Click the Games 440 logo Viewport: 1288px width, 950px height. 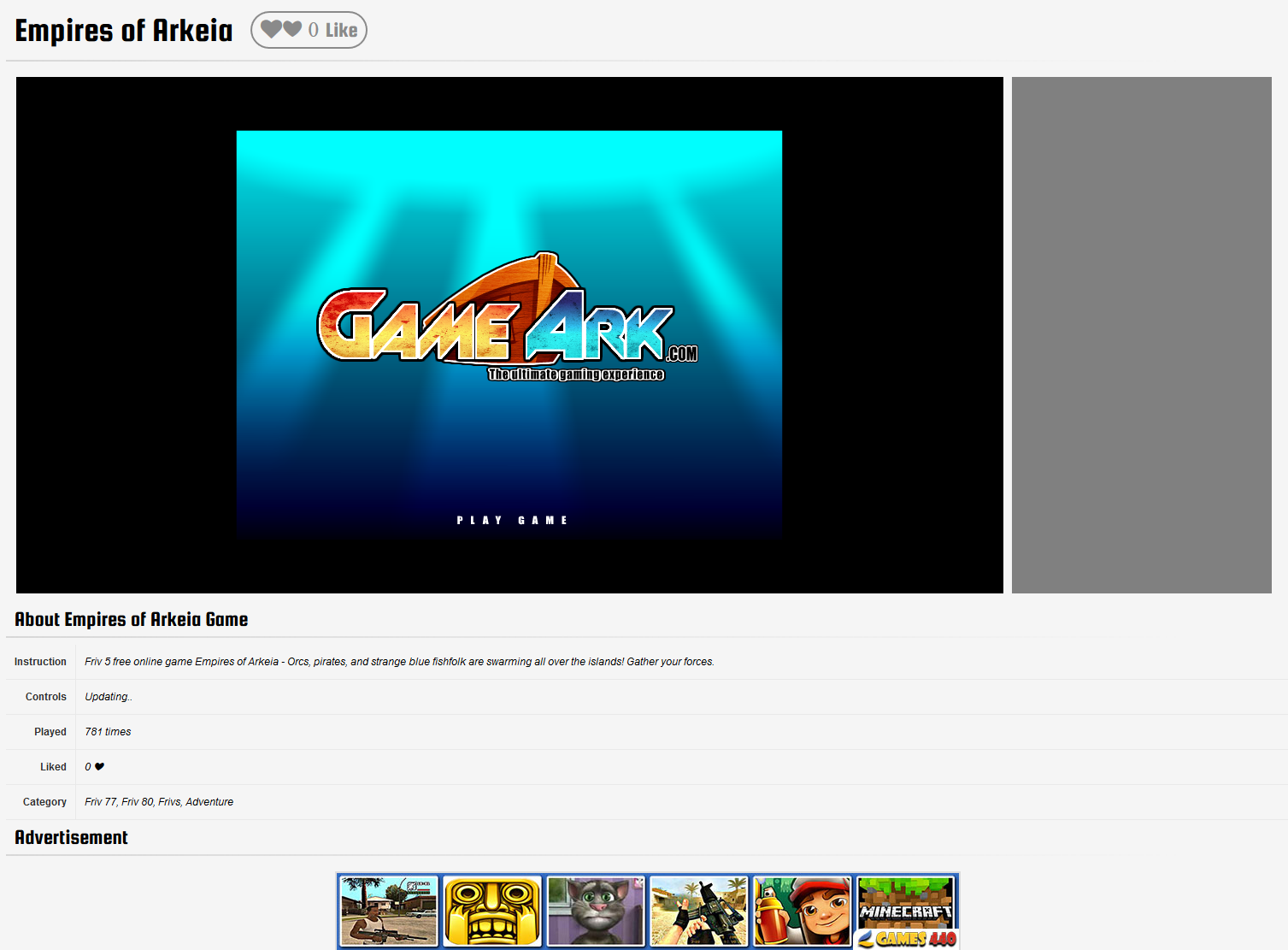[906, 939]
